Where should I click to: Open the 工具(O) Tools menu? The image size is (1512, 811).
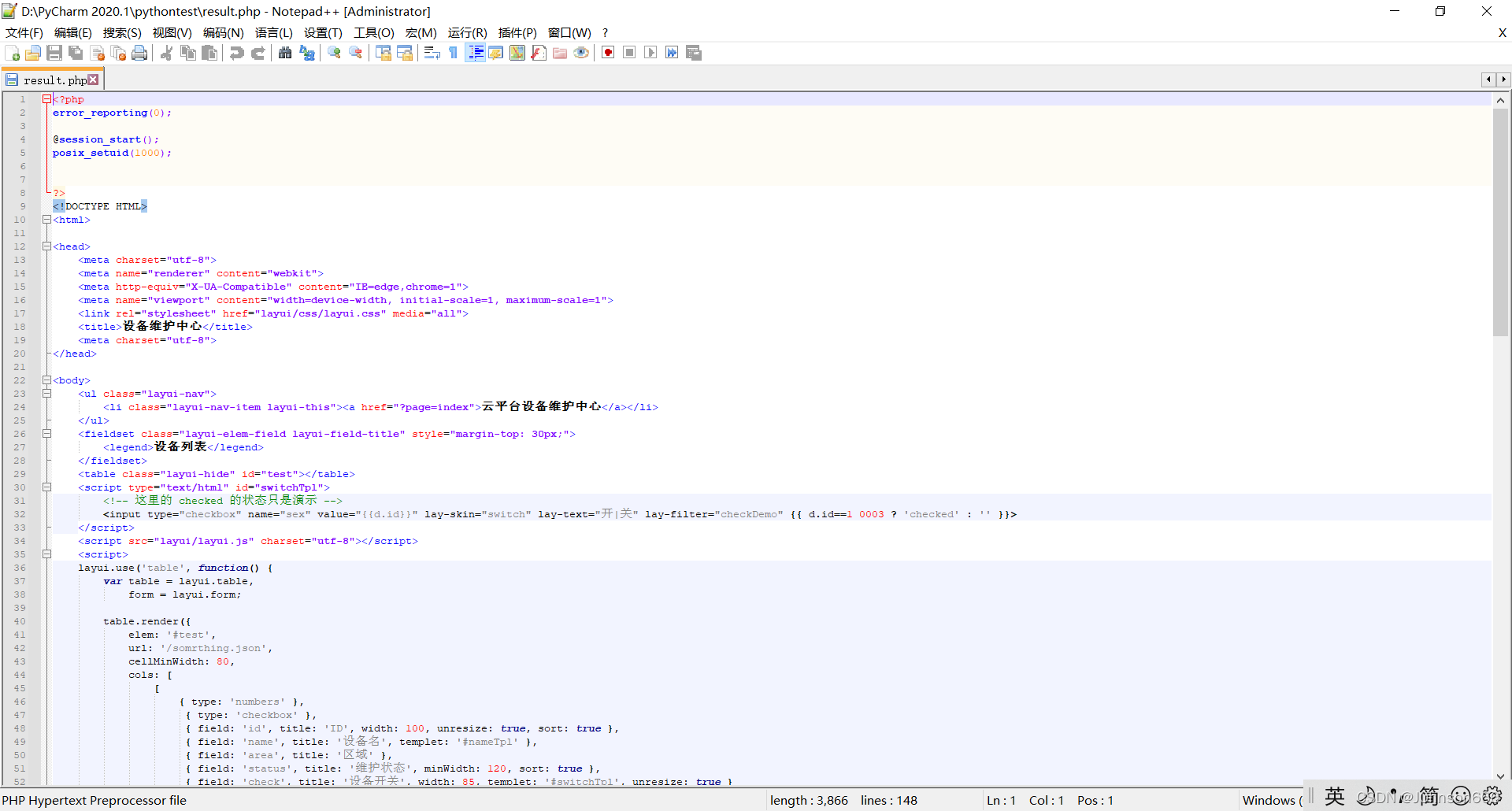(x=374, y=32)
